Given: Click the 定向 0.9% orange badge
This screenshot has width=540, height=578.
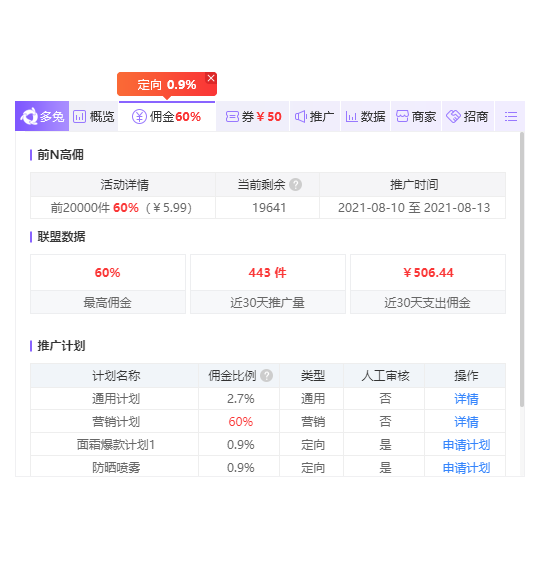Looking at the screenshot, I should tap(167, 84).
